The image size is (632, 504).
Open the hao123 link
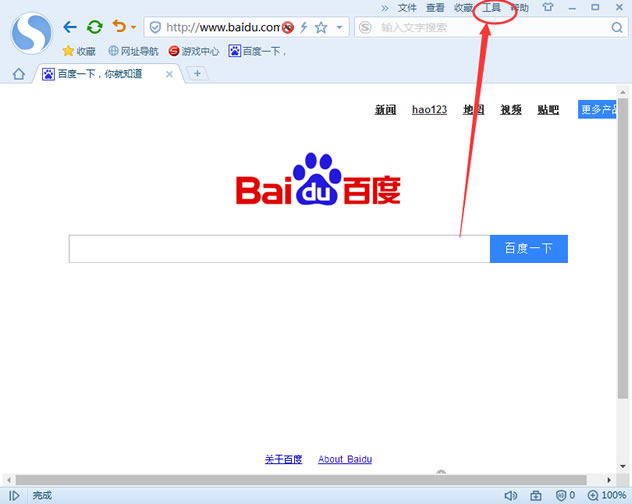click(429, 110)
